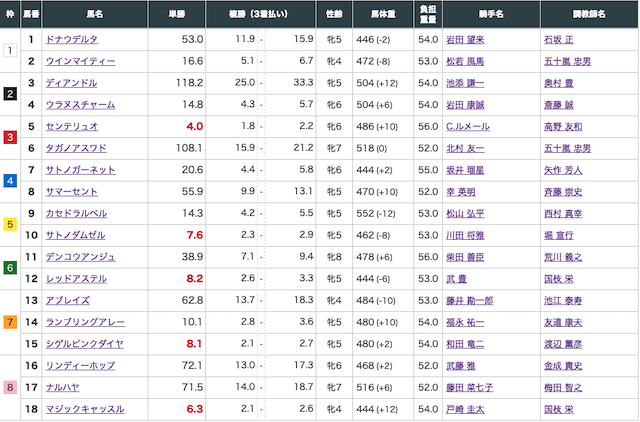The width and height of the screenshot is (640, 422).
Task: Click horse name ディアンドル
Action: [x=71, y=83]
